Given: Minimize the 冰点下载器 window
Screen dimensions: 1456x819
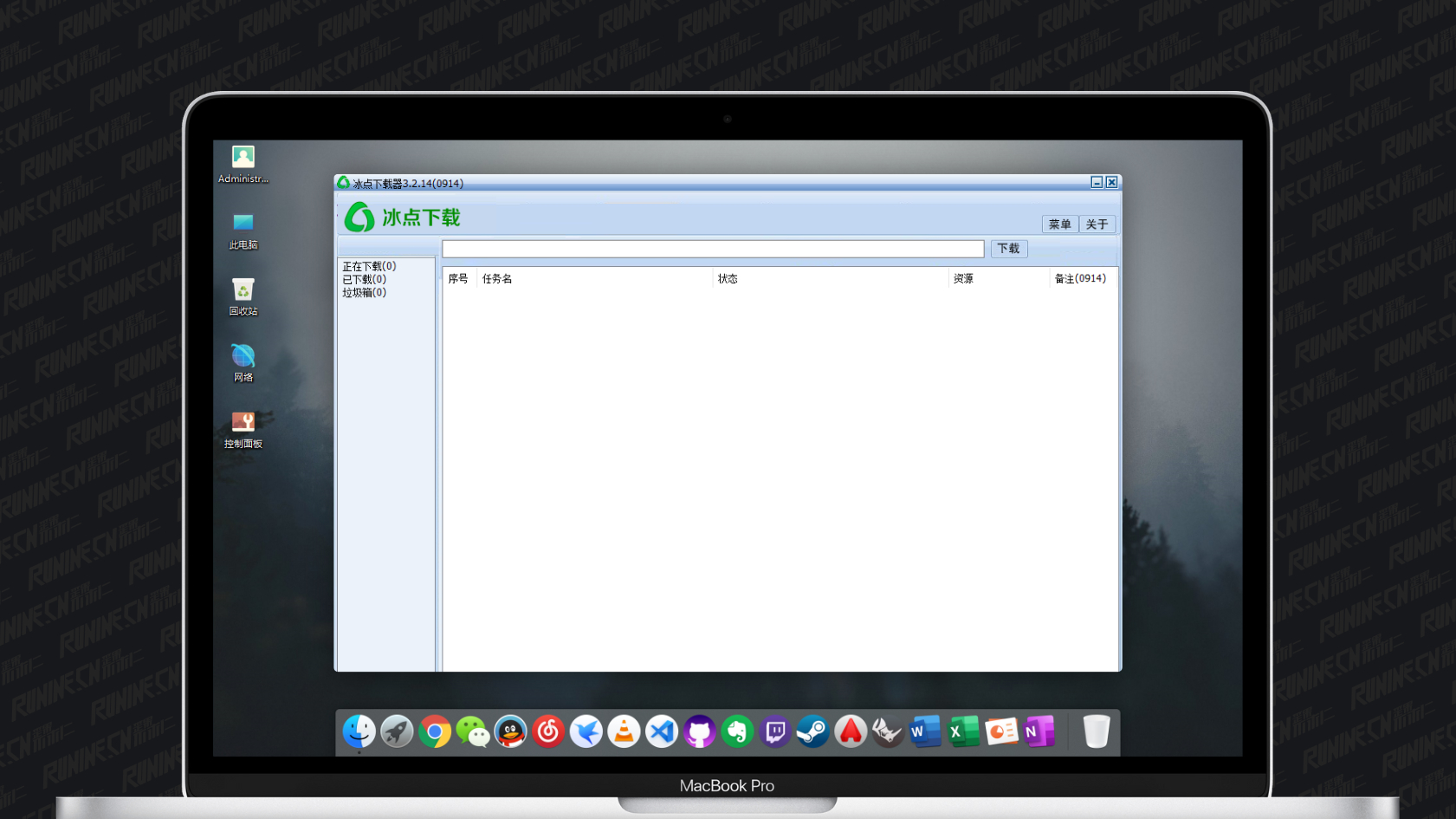Looking at the screenshot, I should 1097,182.
